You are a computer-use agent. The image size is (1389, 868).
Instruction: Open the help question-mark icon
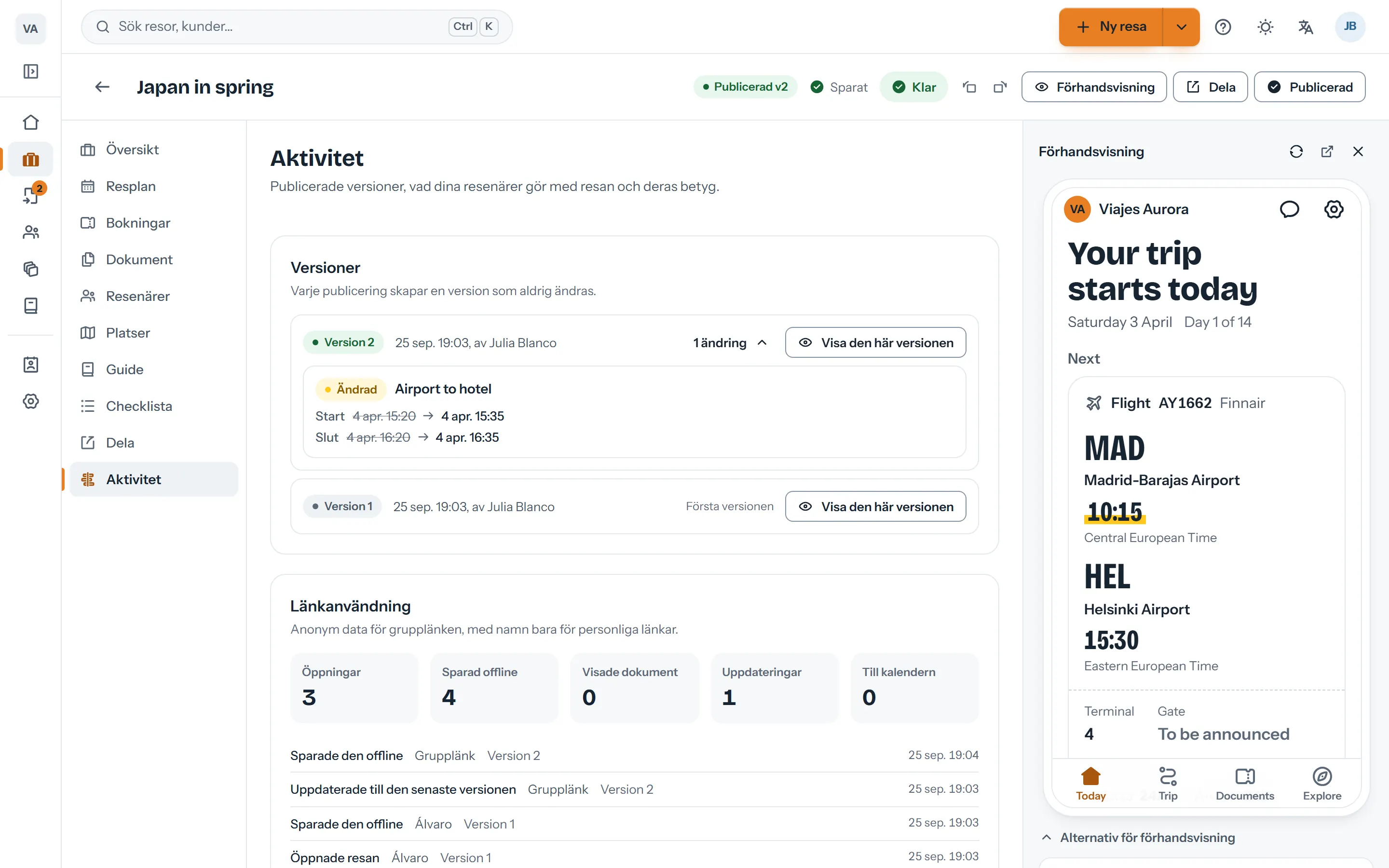coord(1223,27)
